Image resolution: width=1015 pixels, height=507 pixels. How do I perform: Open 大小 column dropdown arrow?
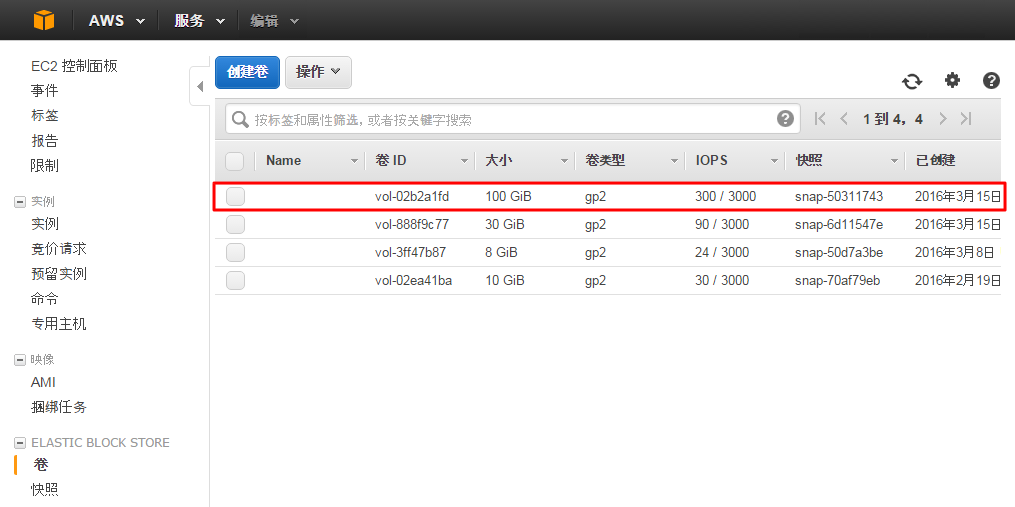(564, 161)
